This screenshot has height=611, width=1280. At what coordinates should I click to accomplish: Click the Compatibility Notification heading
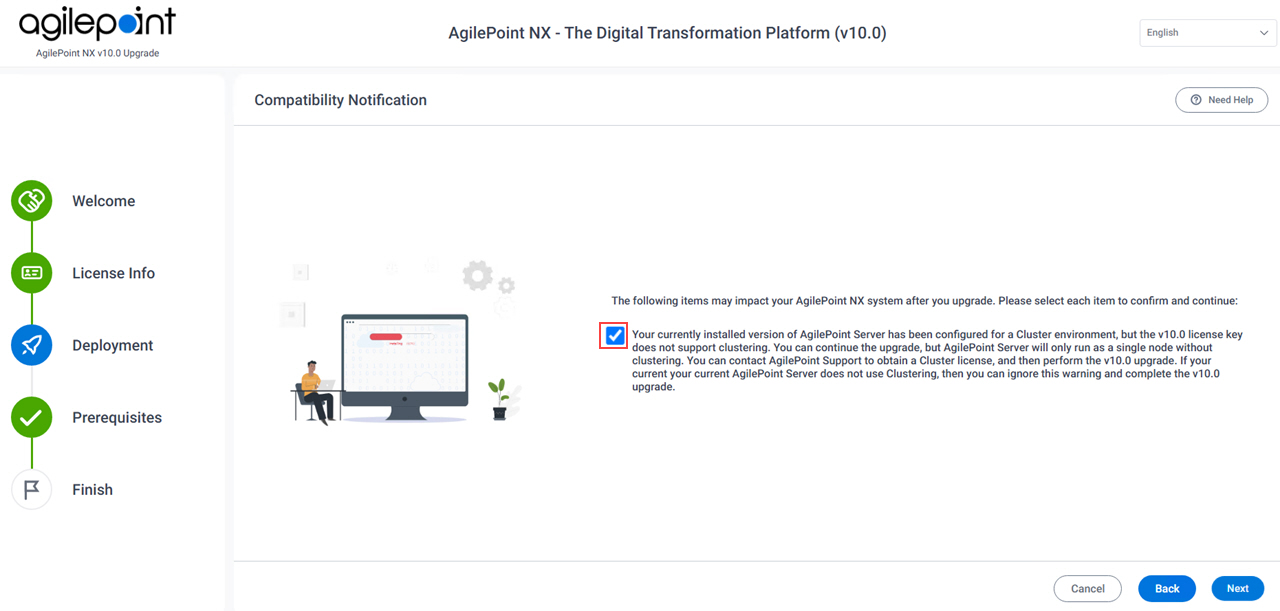coord(341,100)
